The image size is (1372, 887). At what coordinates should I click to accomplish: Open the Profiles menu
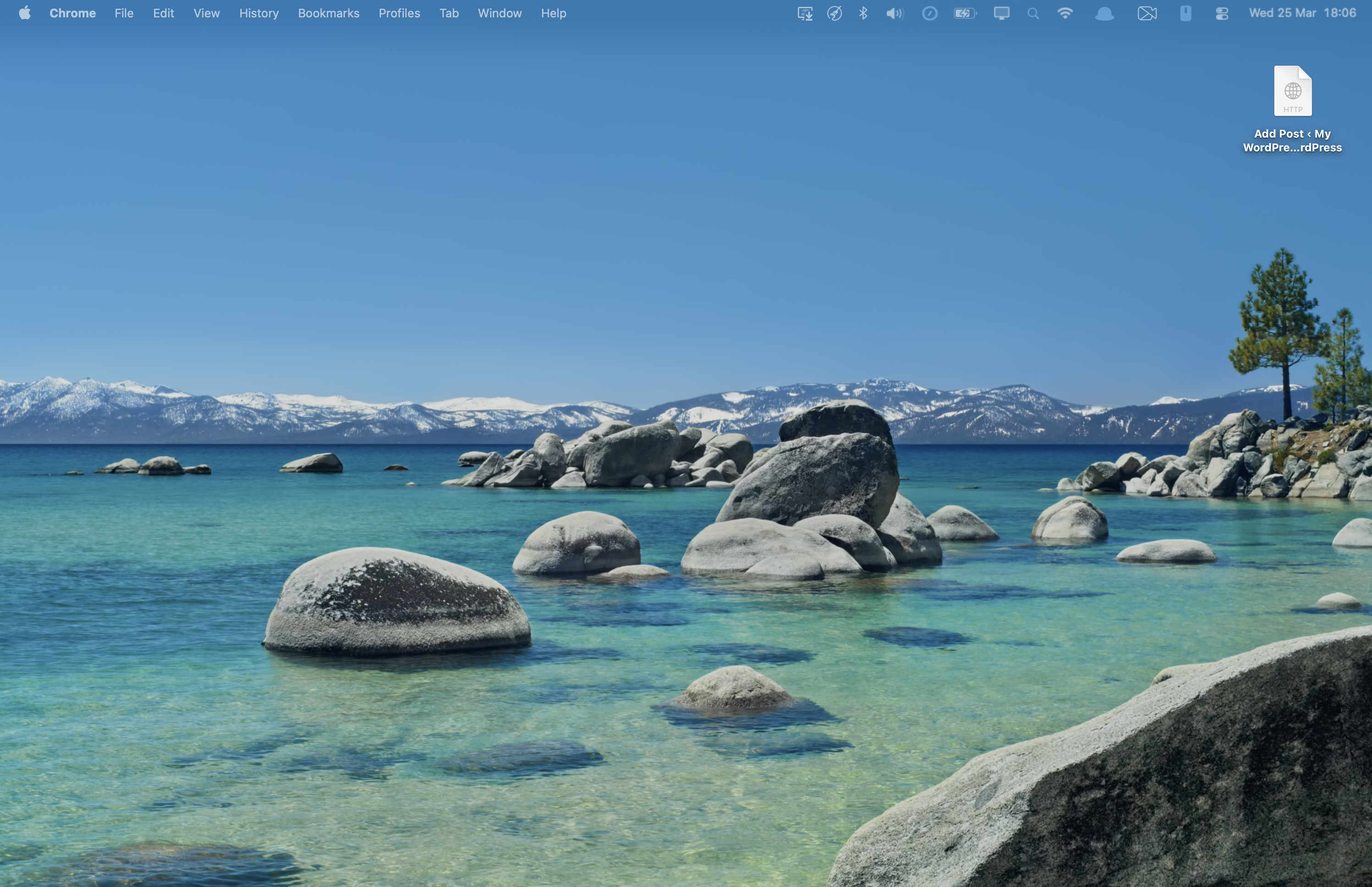pyautogui.click(x=399, y=13)
